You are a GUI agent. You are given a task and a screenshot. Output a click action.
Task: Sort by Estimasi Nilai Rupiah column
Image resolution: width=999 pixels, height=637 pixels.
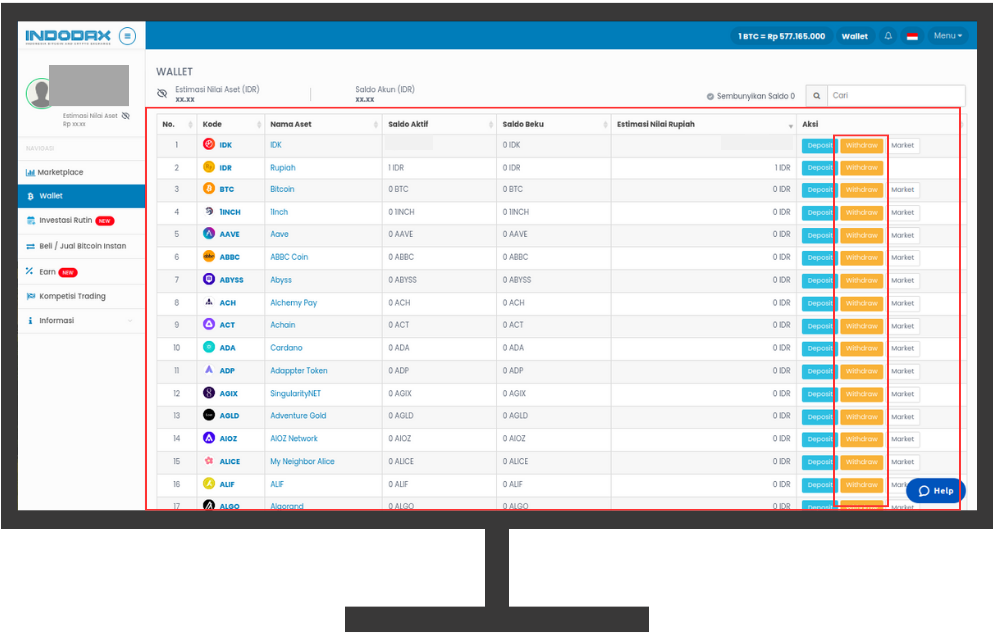pyautogui.click(x=704, y=124)
